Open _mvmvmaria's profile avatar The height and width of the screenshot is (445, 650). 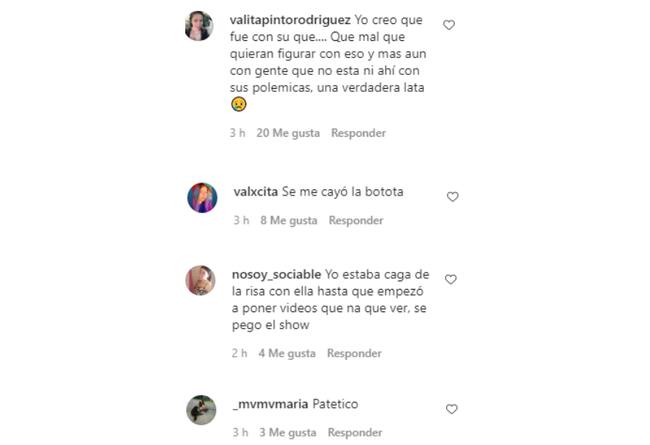pos(201,410)
